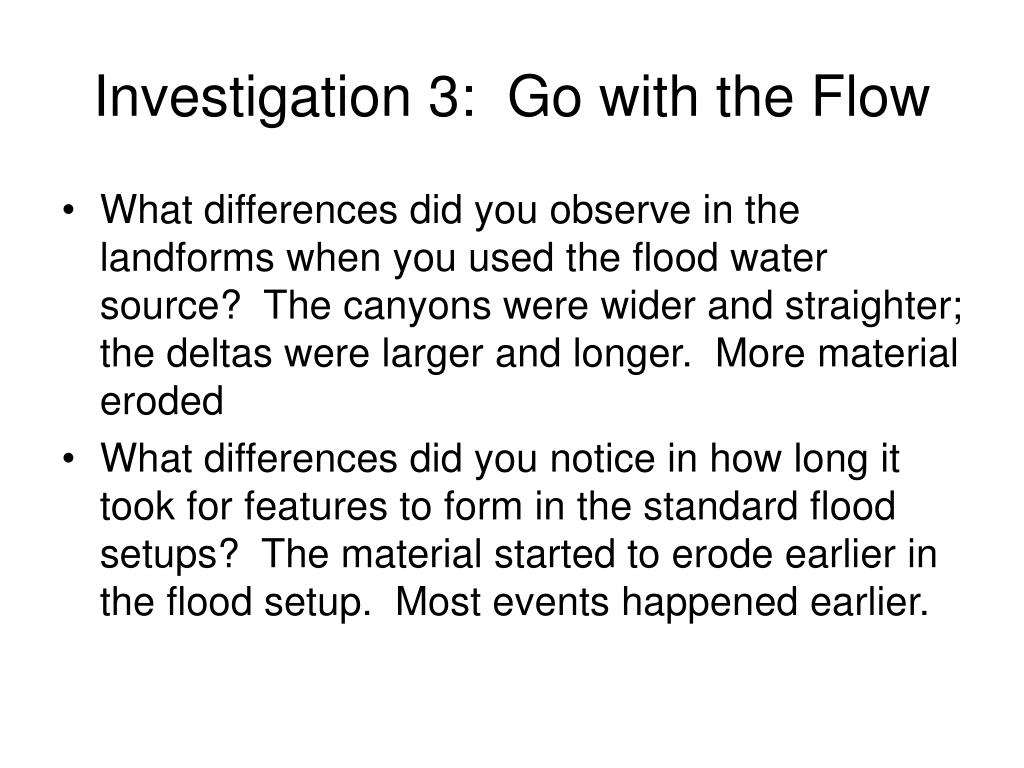Click the word 'features' in the second bullet
Image resolution: width=1024 pixels, height=768 pixels.
(x=316, y=507)
